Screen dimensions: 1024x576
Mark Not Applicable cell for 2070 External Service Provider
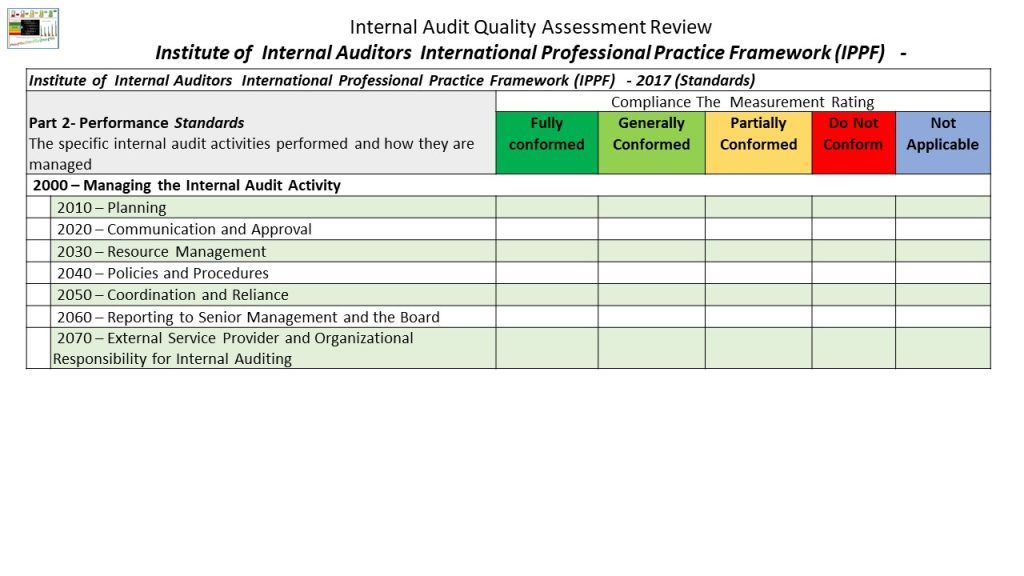pos(943,348)
